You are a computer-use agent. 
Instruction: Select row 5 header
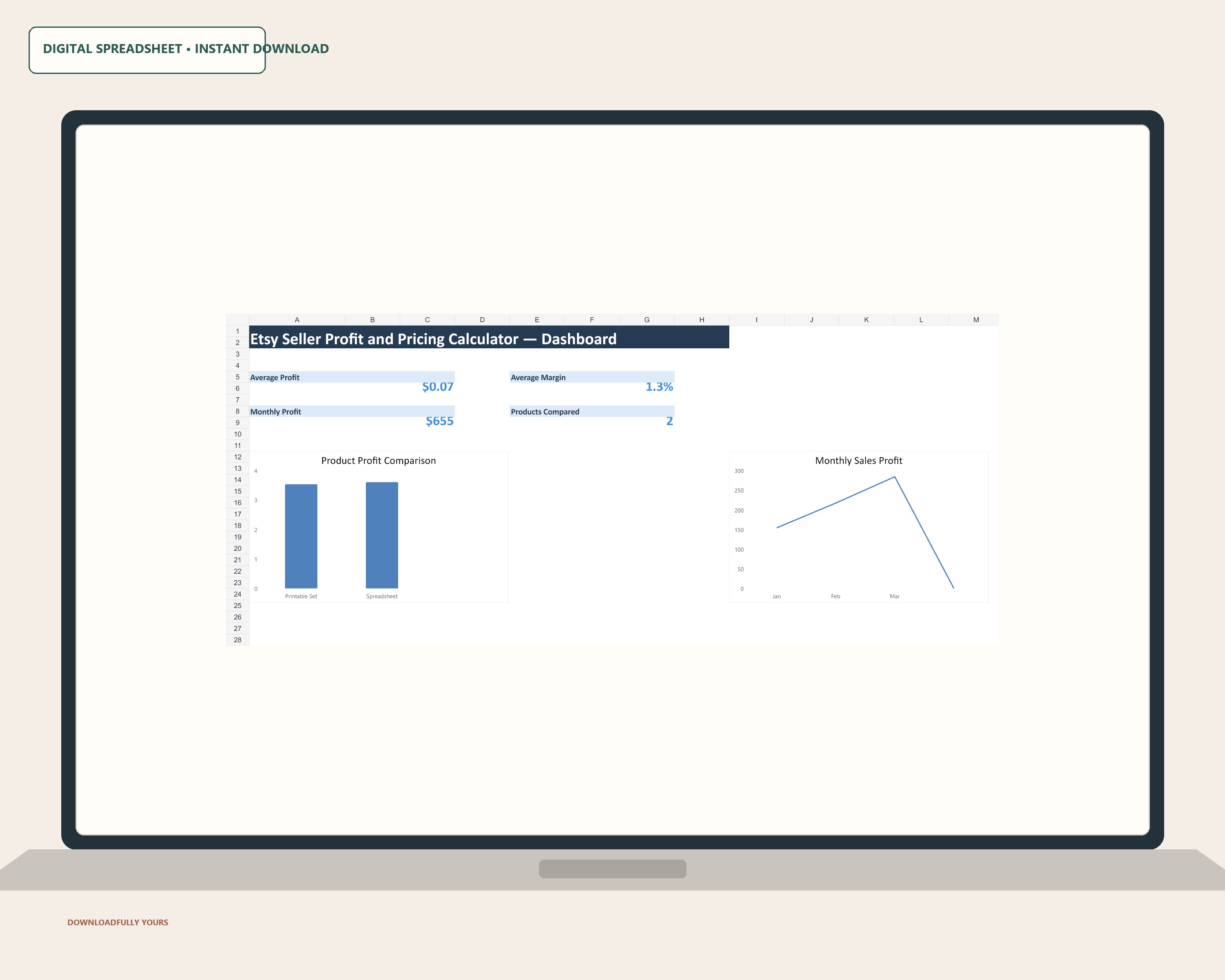tap(238, 376)
